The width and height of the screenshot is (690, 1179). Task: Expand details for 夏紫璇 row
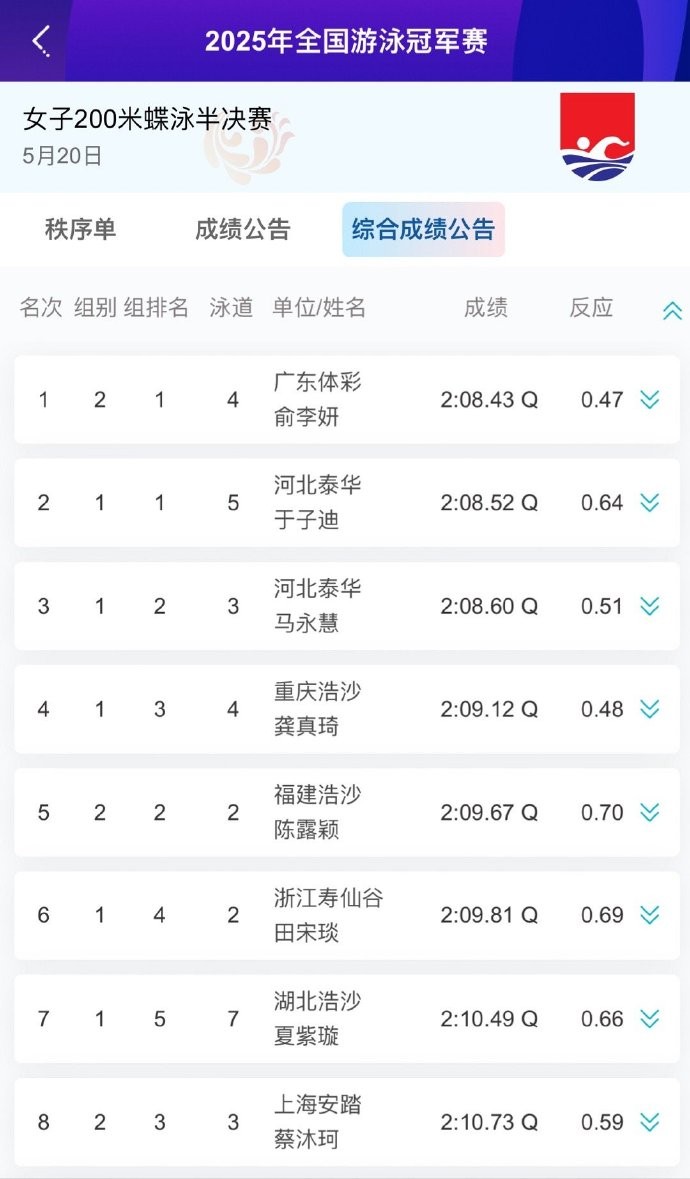pyautogui.click(x=650, y=1019)
